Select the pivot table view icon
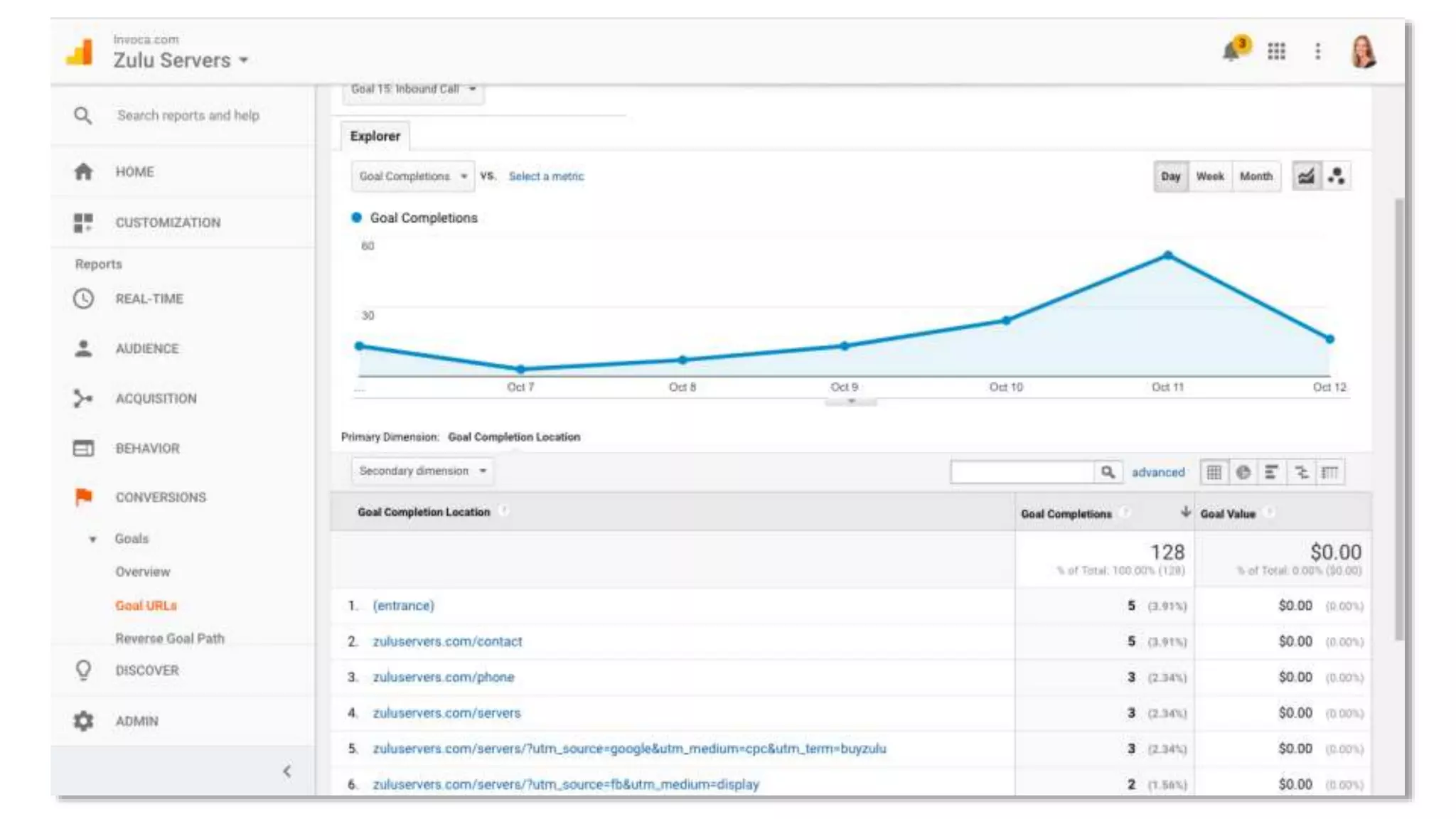This screenshot has height=819, width=1456. pyautogui.click(x=1329, y=472)
